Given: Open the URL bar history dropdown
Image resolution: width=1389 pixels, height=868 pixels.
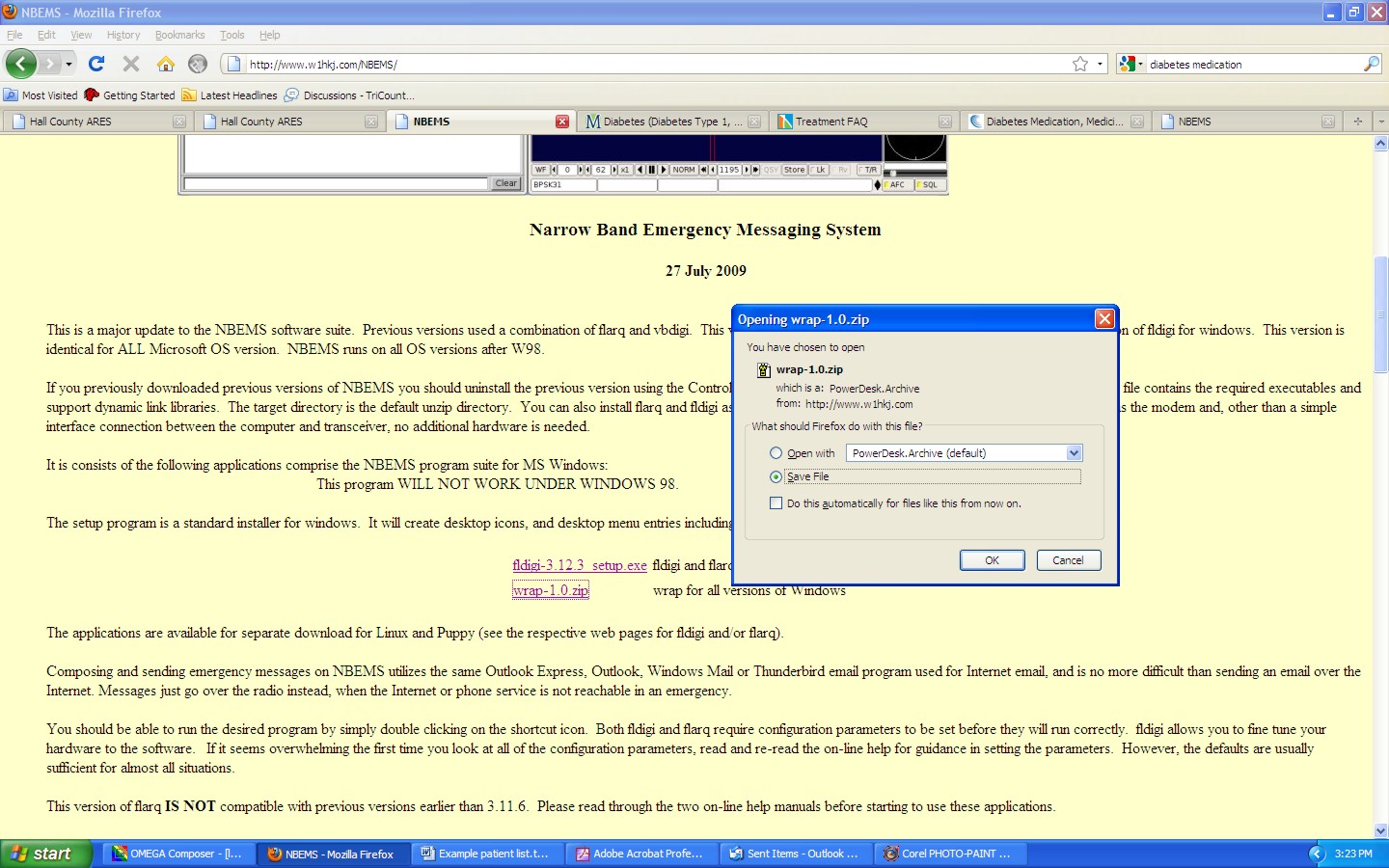Looking at the screenshot, I should pos(1100,65).
